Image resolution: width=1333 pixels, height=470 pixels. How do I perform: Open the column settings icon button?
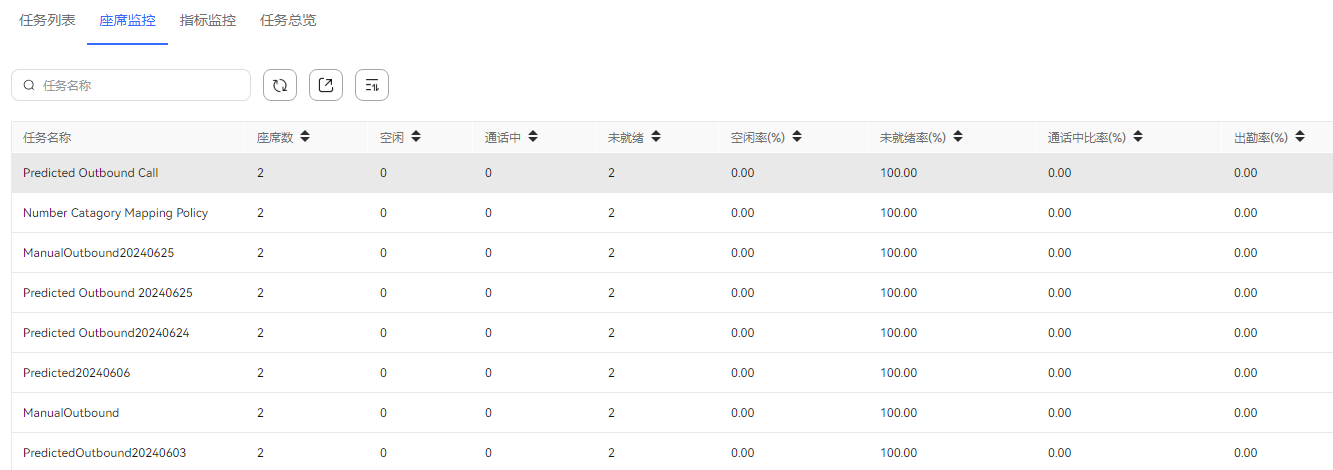[372, 85]
